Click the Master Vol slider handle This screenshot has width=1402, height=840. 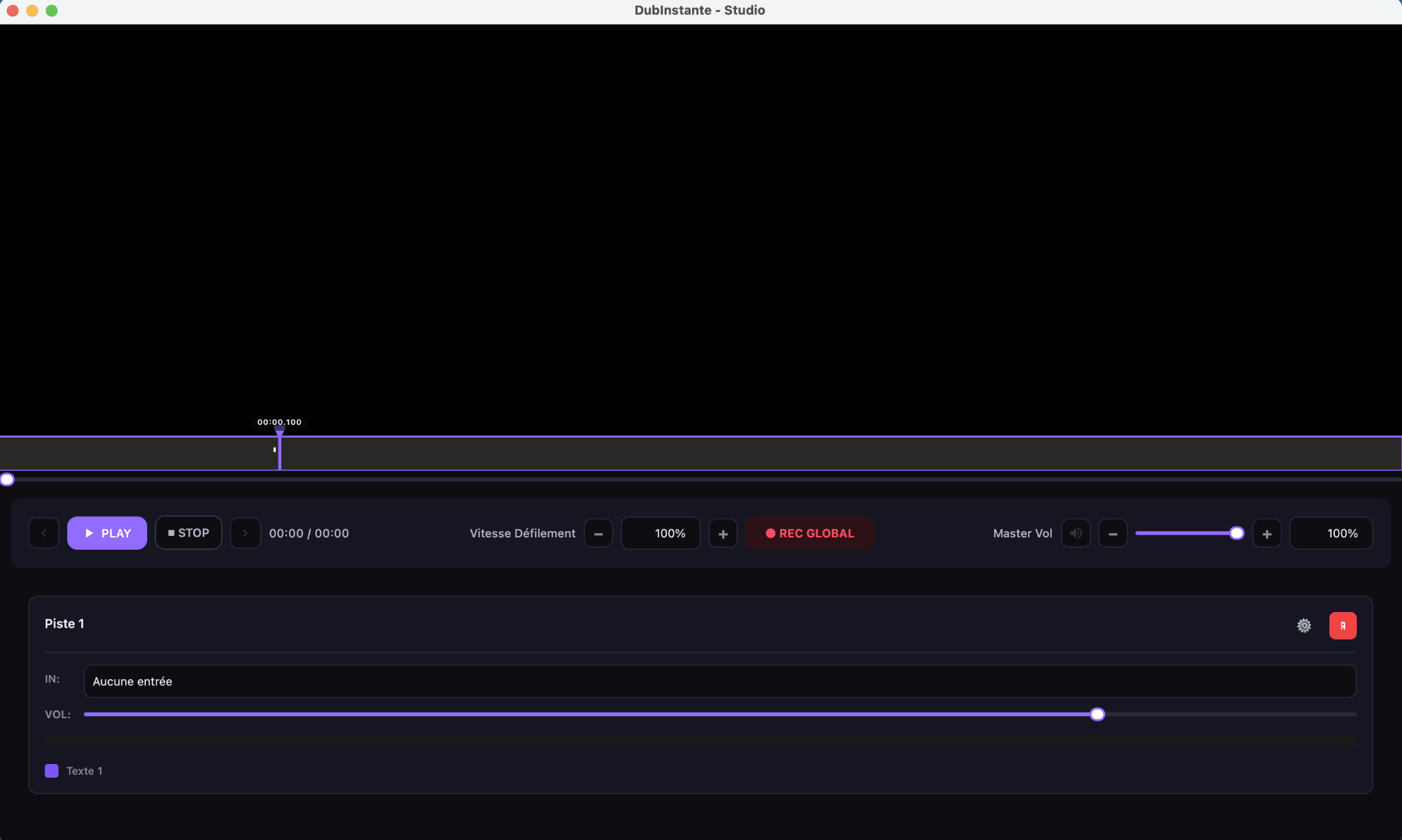1236,533
